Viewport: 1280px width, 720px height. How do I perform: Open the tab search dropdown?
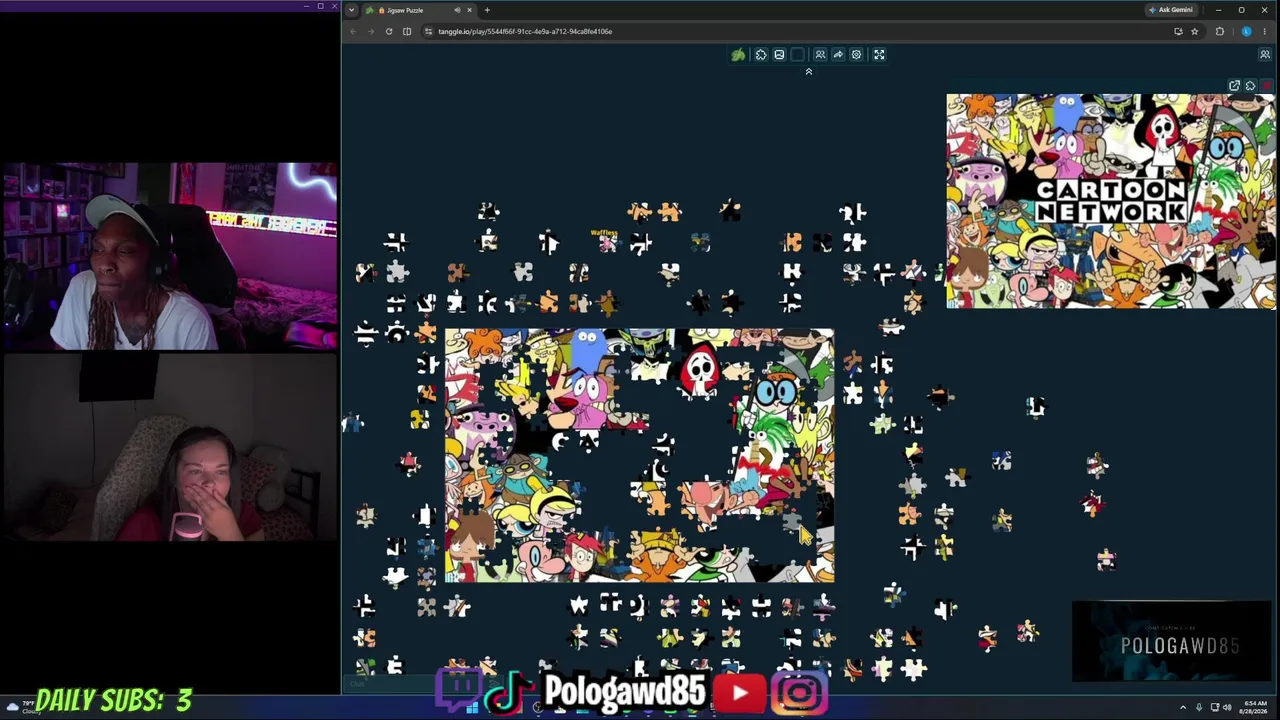click(x=351, y=10)
